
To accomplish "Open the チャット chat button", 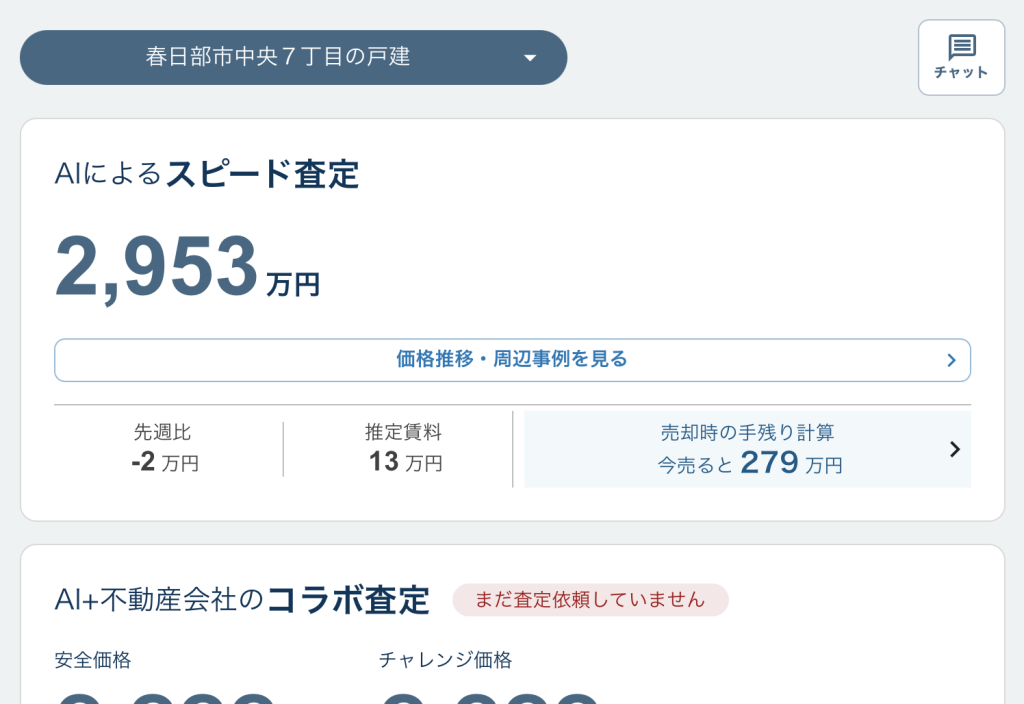I will [x=961, y=58].
